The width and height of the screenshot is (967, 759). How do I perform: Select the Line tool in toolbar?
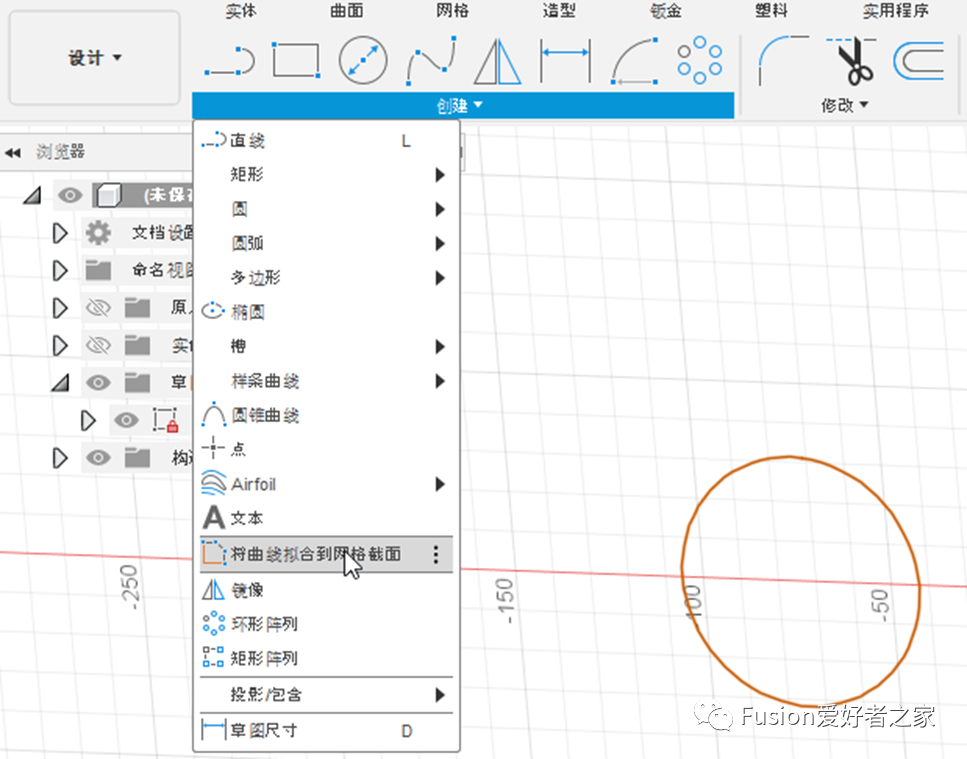pyautogui.click(x=229, y=62)
